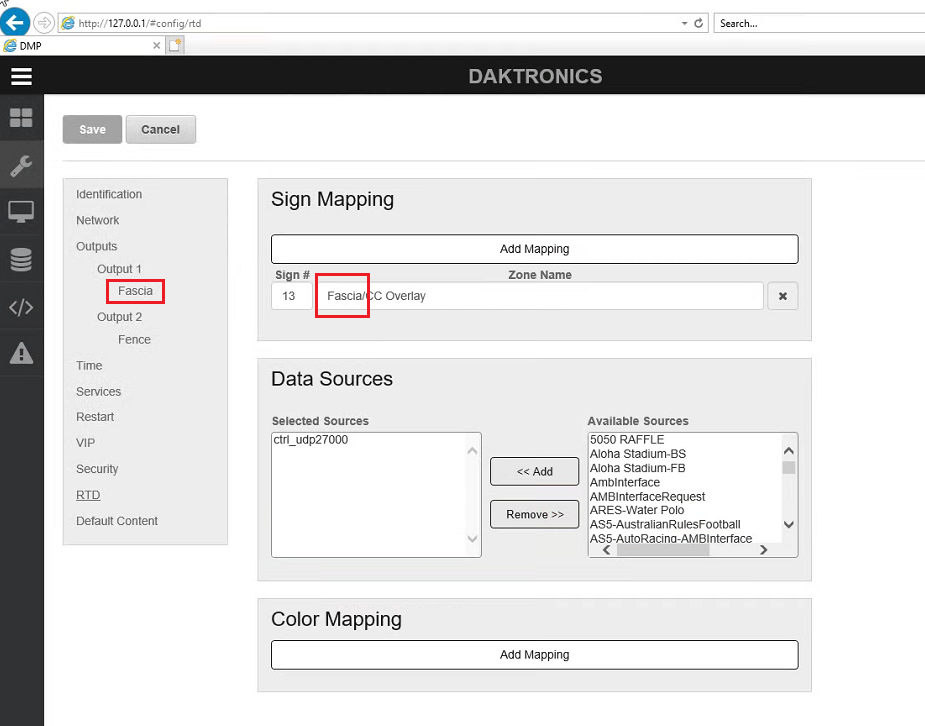Expand the address bar dropdown arrow
This screenshot has width=925, height=726.
click(684, 23)
